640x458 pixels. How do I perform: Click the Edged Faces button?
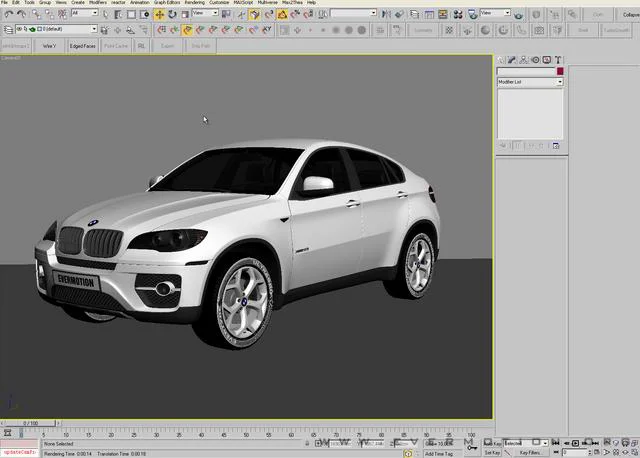[x=82, y=46]
